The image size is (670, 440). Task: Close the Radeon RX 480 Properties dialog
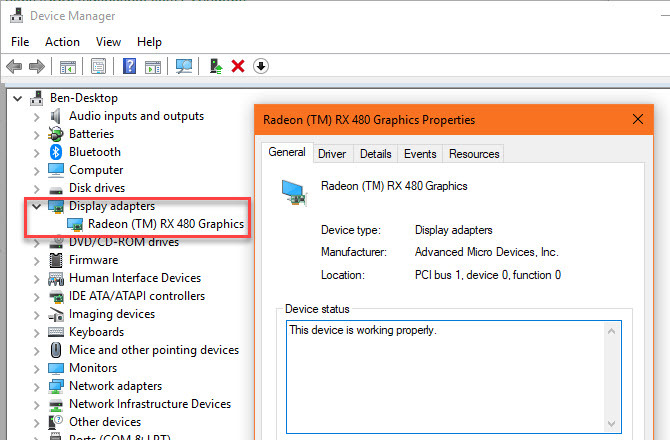tap(638, 119)
